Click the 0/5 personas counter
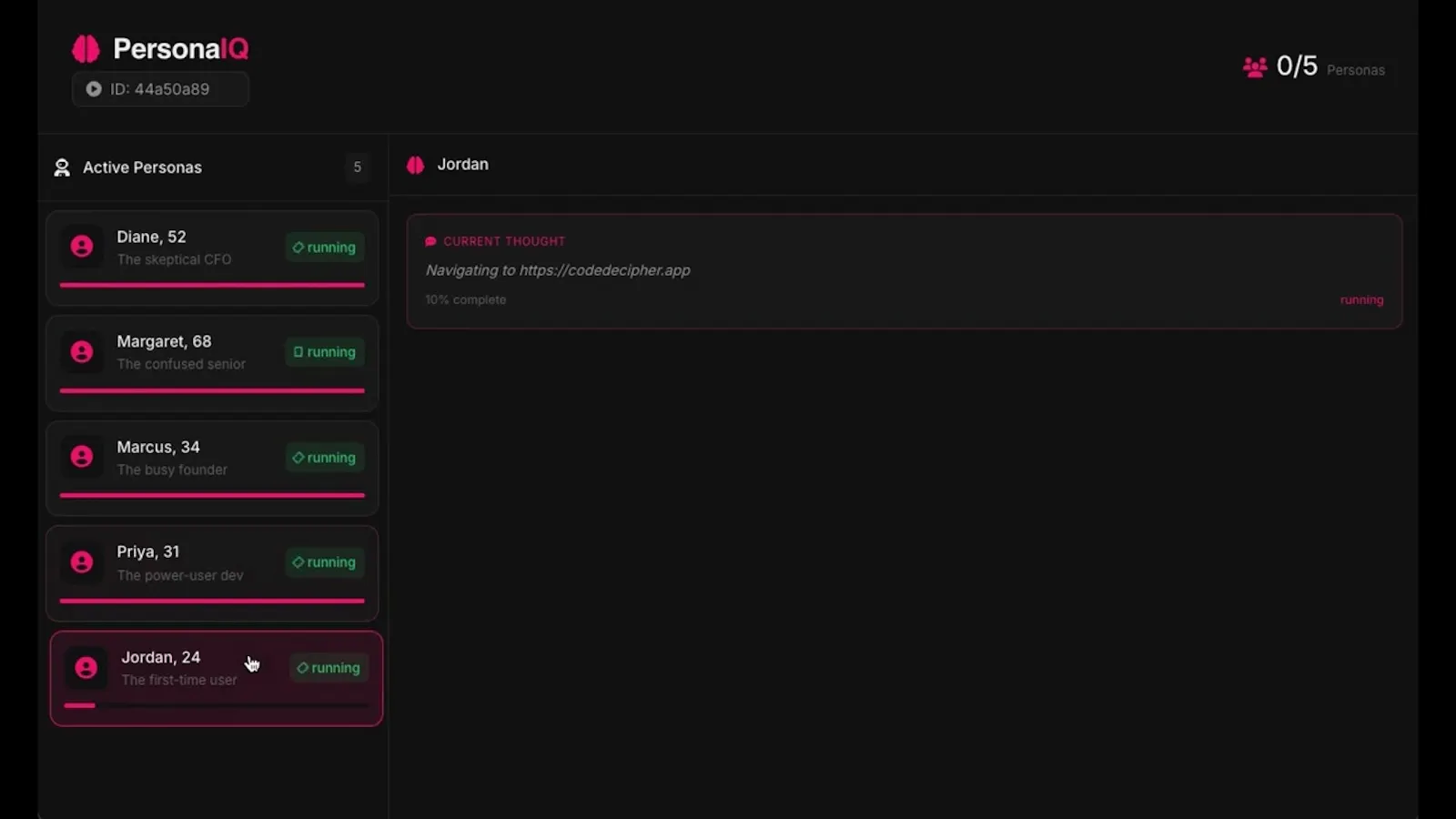Viewport: 1456px width, 819px height. [1297, 66]
